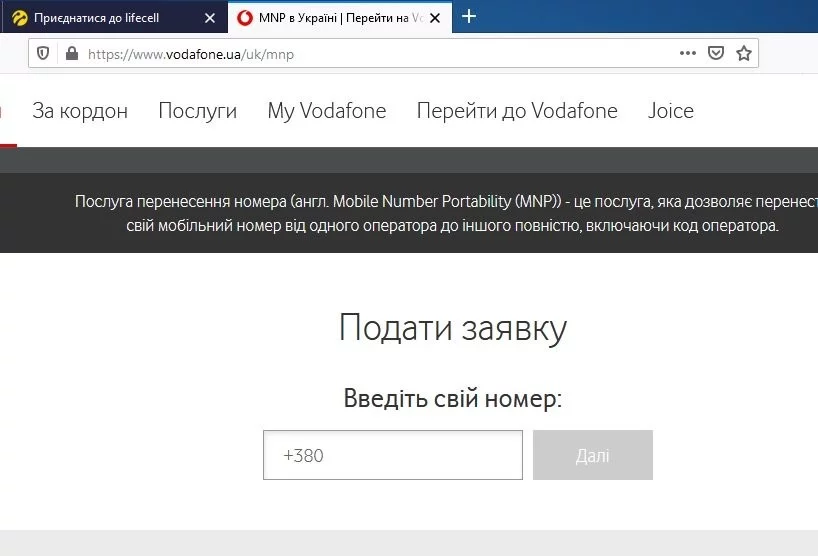Image resolution: width=818 pixels, height=556 pixels.
Task: Open the Послуги menu
Action: [x=198, y=111]
